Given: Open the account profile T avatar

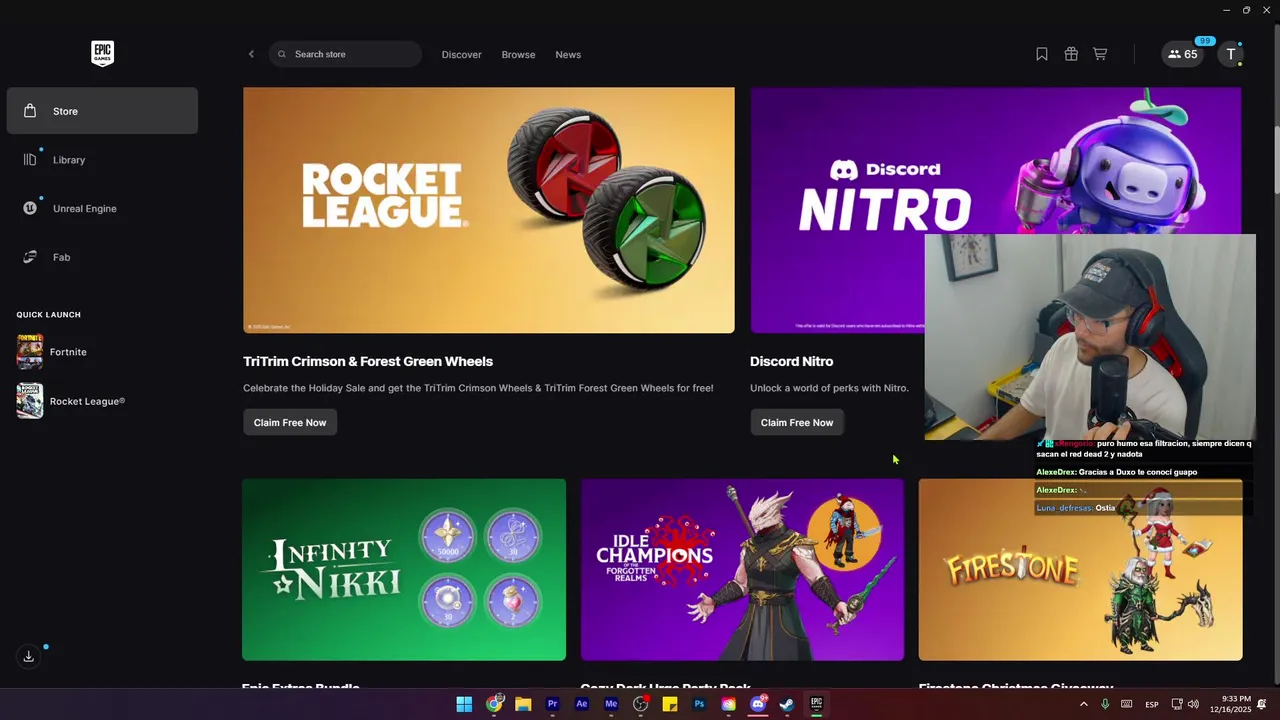Looking at the screenshot, I should click(1231, 54).
